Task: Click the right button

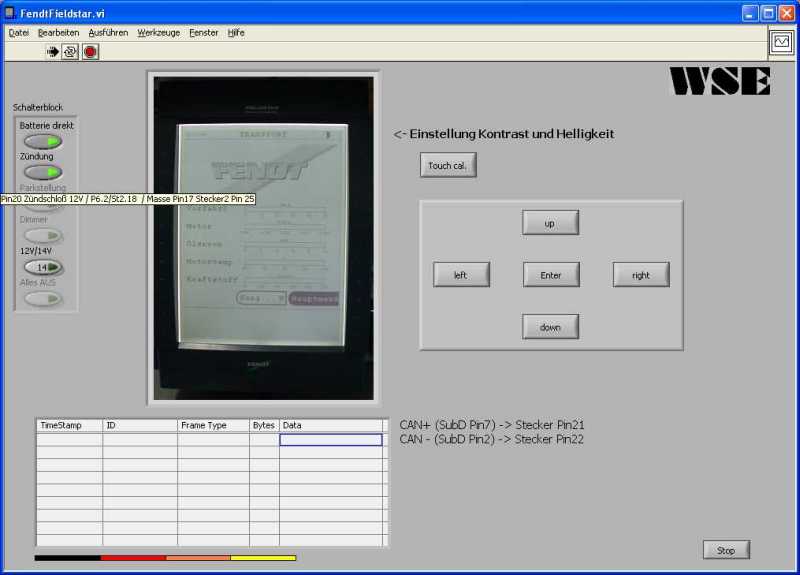Action: tap(641, 275)
